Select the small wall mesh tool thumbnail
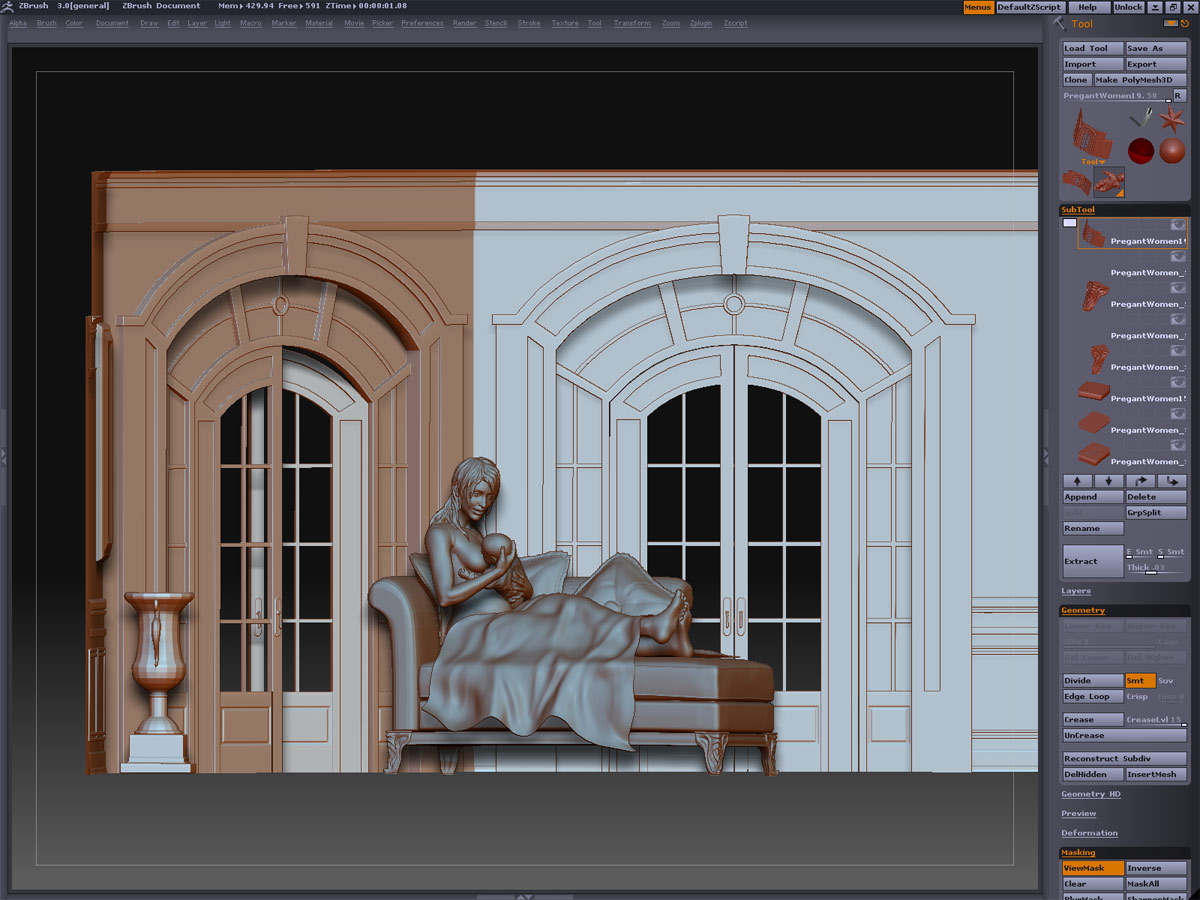The height and width of the screenshot is (900, 1200). point(1077,181)
